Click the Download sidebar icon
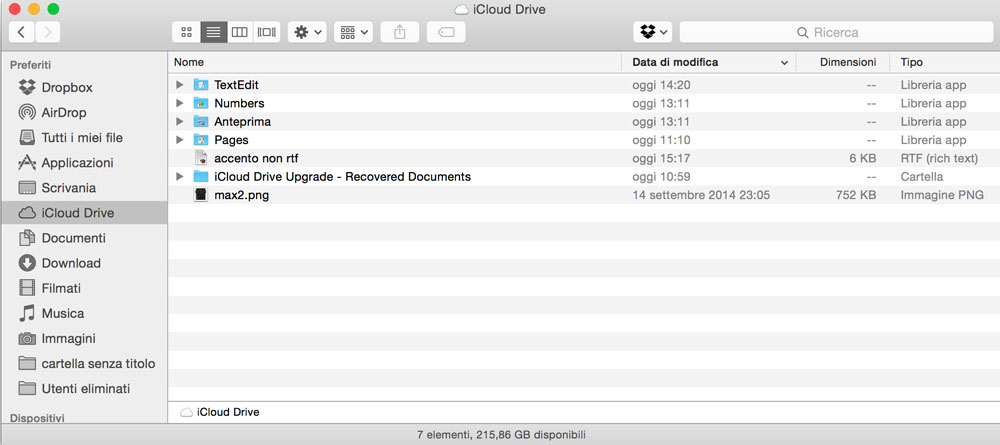The image size is (1000, 445). click(27, 263)
